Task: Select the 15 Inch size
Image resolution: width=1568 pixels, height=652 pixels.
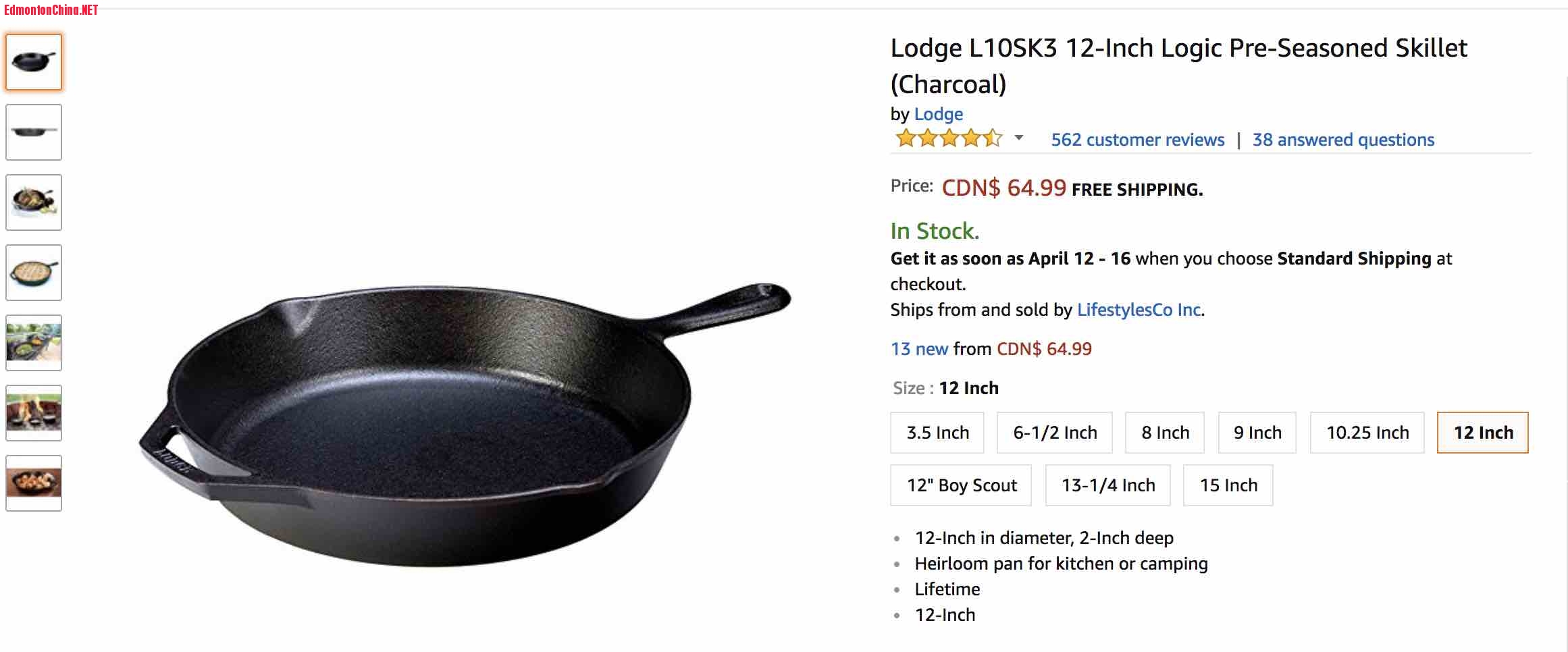Action: (1228, 485)
